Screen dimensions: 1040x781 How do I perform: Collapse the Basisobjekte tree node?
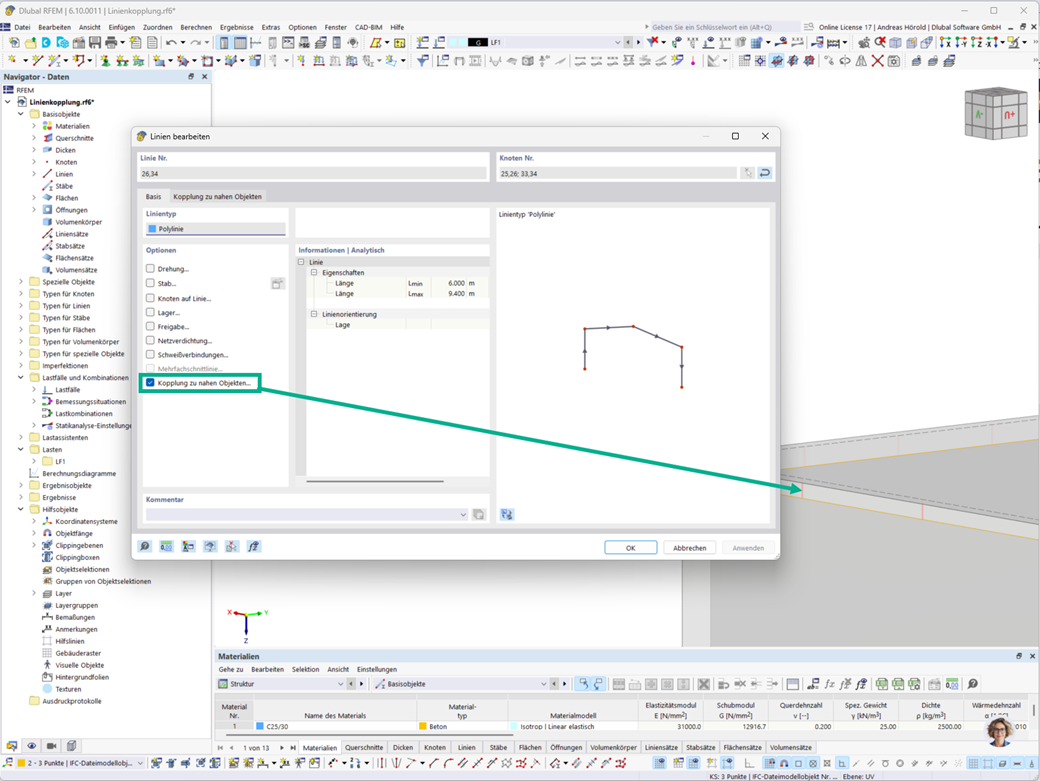[x=21, y=114]
